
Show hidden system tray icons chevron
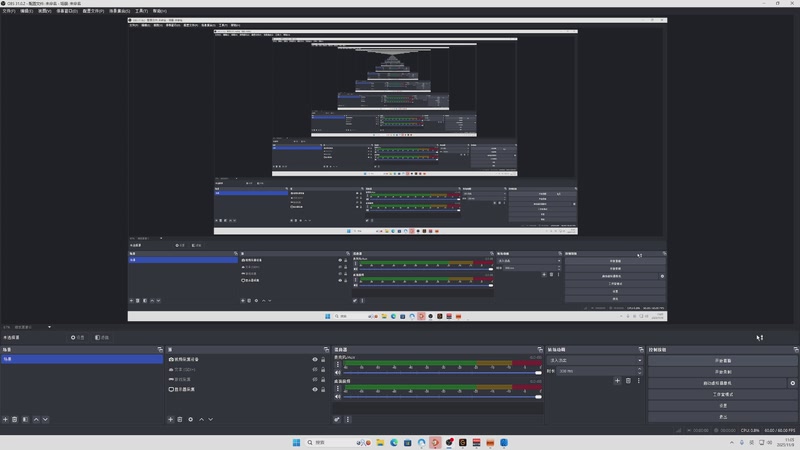pyautogui.click(x=732, y=442)
